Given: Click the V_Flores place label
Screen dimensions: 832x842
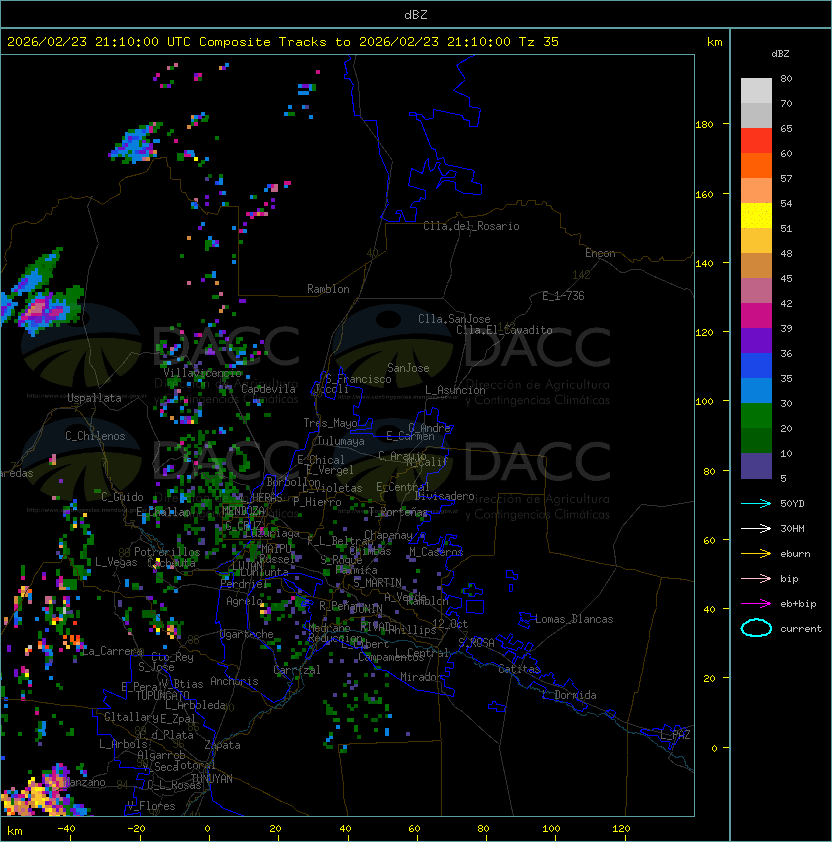Looking at the screenshot, I should pyautogui.click(x=151, y=806).
